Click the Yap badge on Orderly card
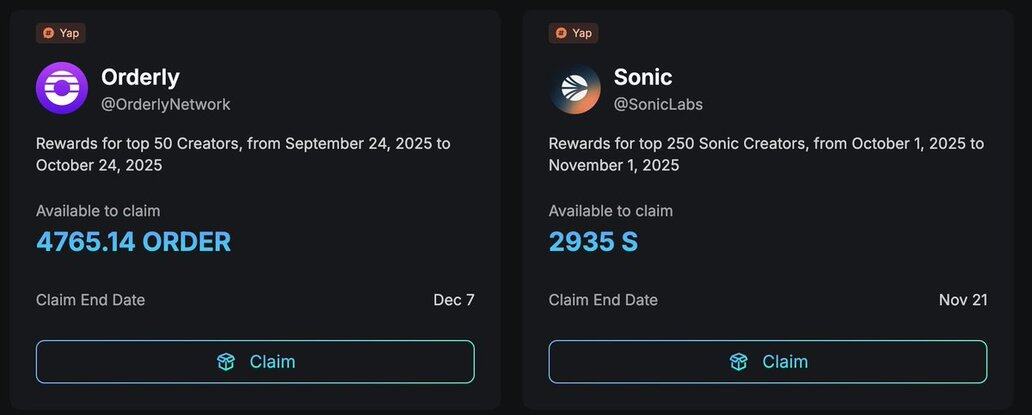This screenshot has width=1032, height=415. coord(61,33)
